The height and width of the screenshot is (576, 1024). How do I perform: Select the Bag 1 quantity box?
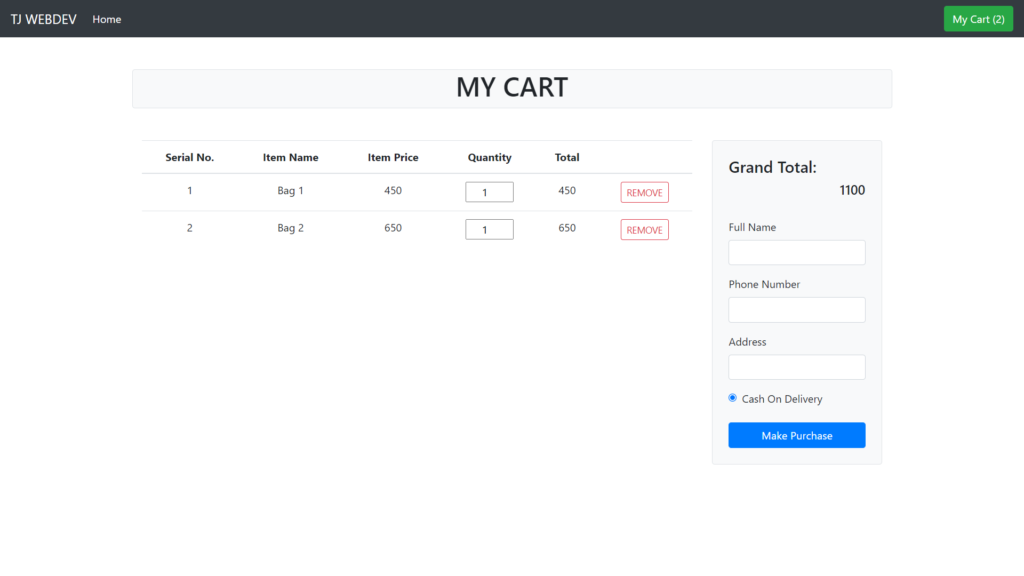point(489,192)
